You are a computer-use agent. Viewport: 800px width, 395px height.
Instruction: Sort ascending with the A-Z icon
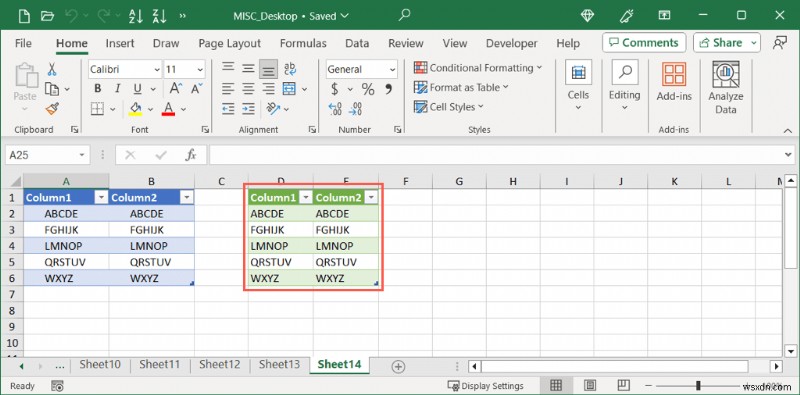(x=136, y=16)
